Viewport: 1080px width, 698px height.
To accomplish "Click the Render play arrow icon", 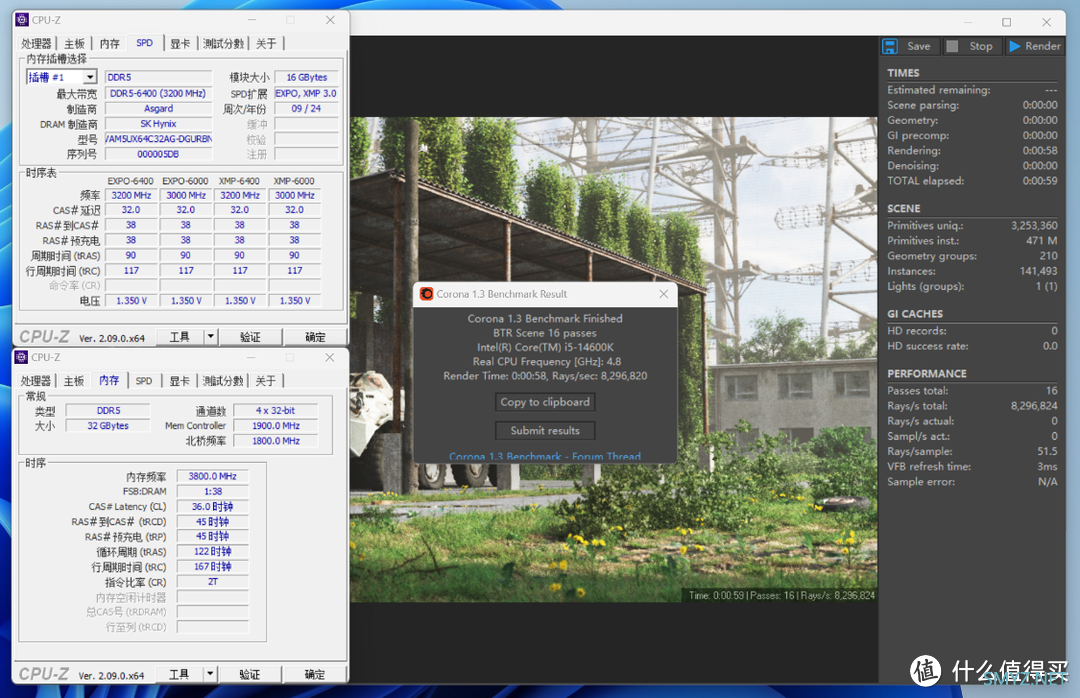I will 1015,46.
